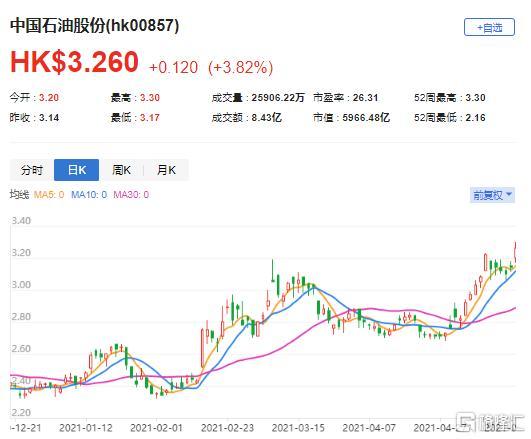This screenshot has width=531, height=439.
Task: Click the 成交额 8.43亿 value
Action: [x=266, y=118]
